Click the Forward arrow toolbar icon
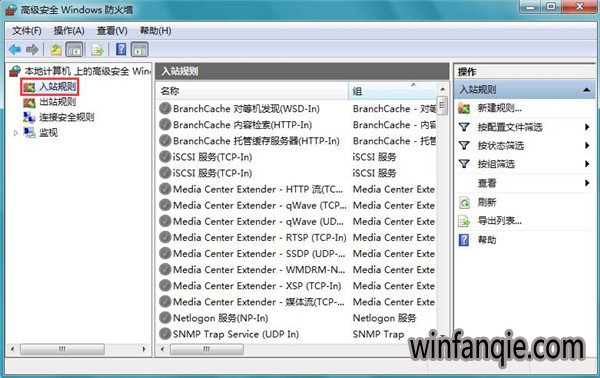600x378 pixels. pos(32,49)
